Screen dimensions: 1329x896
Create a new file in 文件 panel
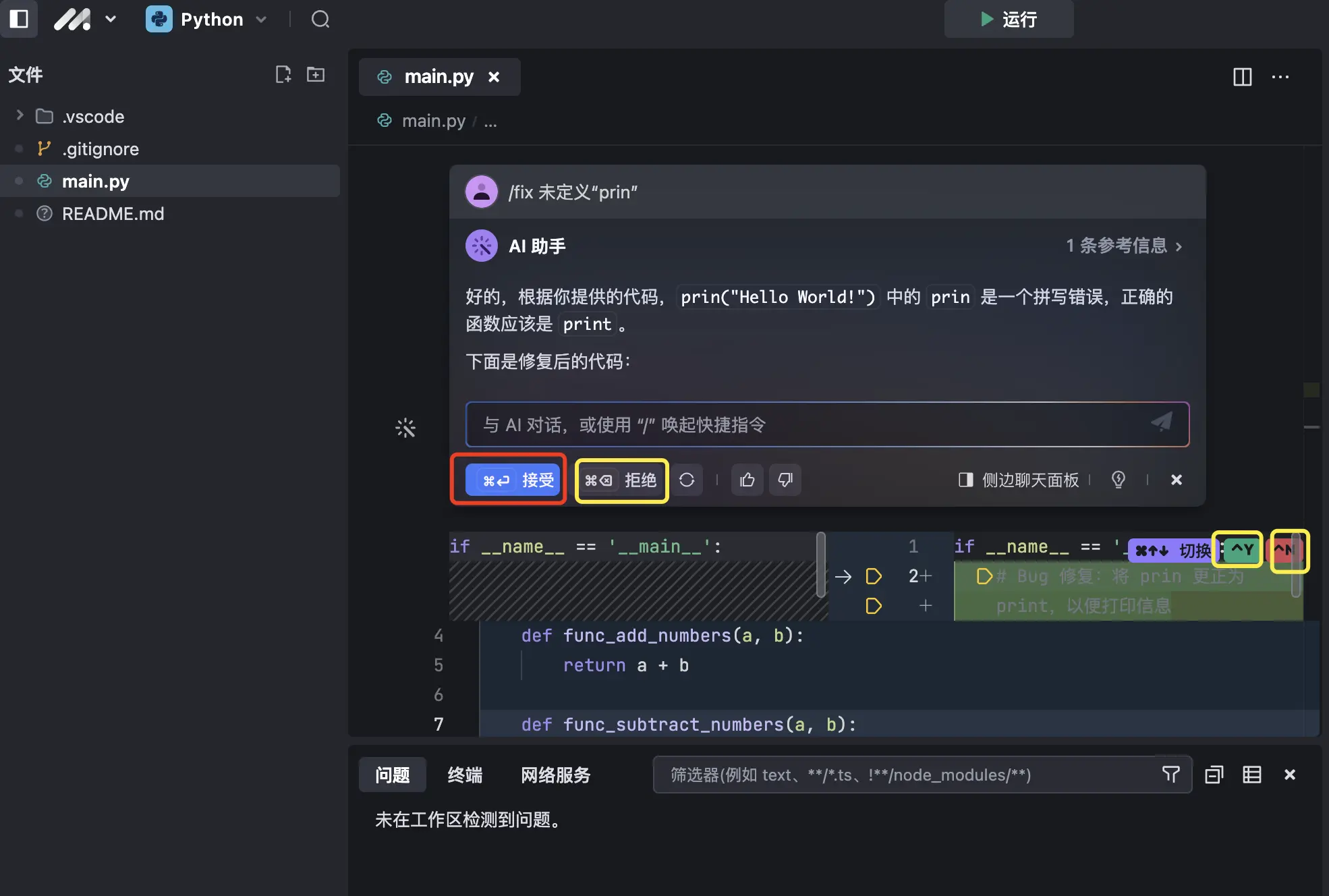click(x=283, y=74)
